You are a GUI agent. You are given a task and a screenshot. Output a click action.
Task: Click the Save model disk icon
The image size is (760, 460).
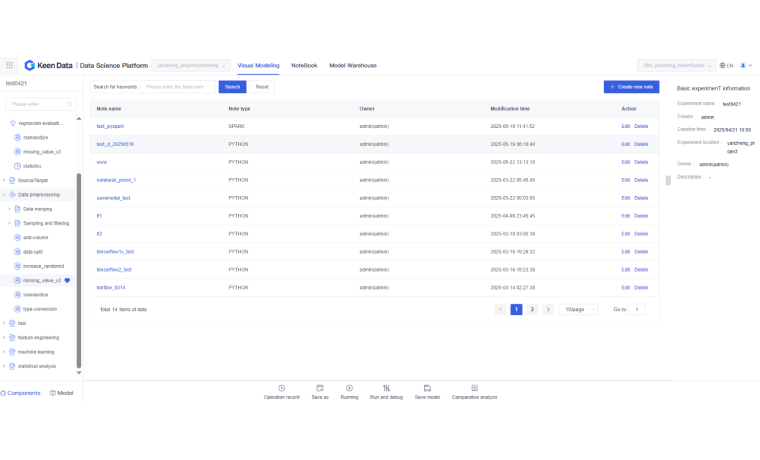[x=427, y=387]
